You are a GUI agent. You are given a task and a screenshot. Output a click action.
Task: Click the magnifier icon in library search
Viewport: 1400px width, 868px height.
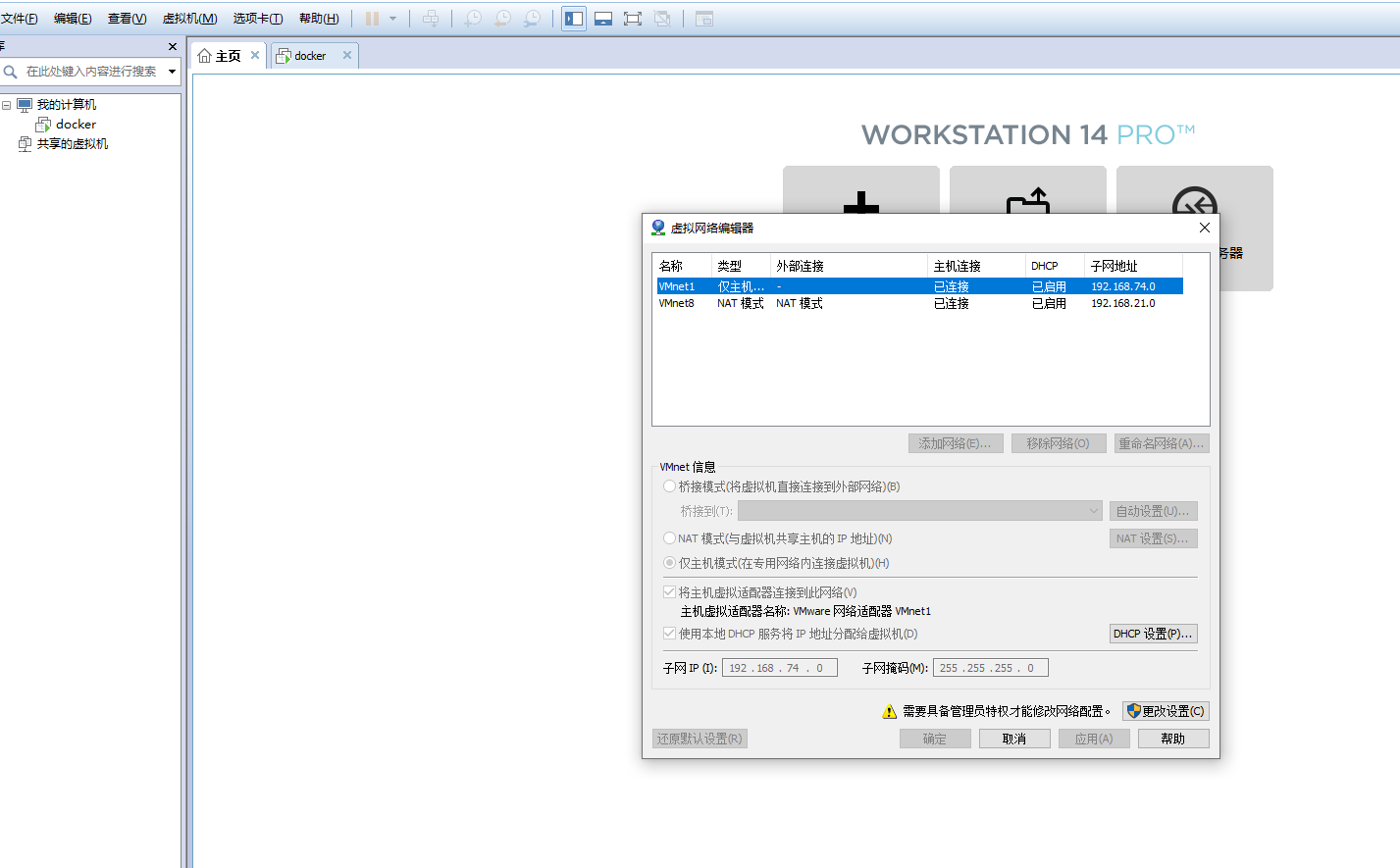tap(10, 72)
